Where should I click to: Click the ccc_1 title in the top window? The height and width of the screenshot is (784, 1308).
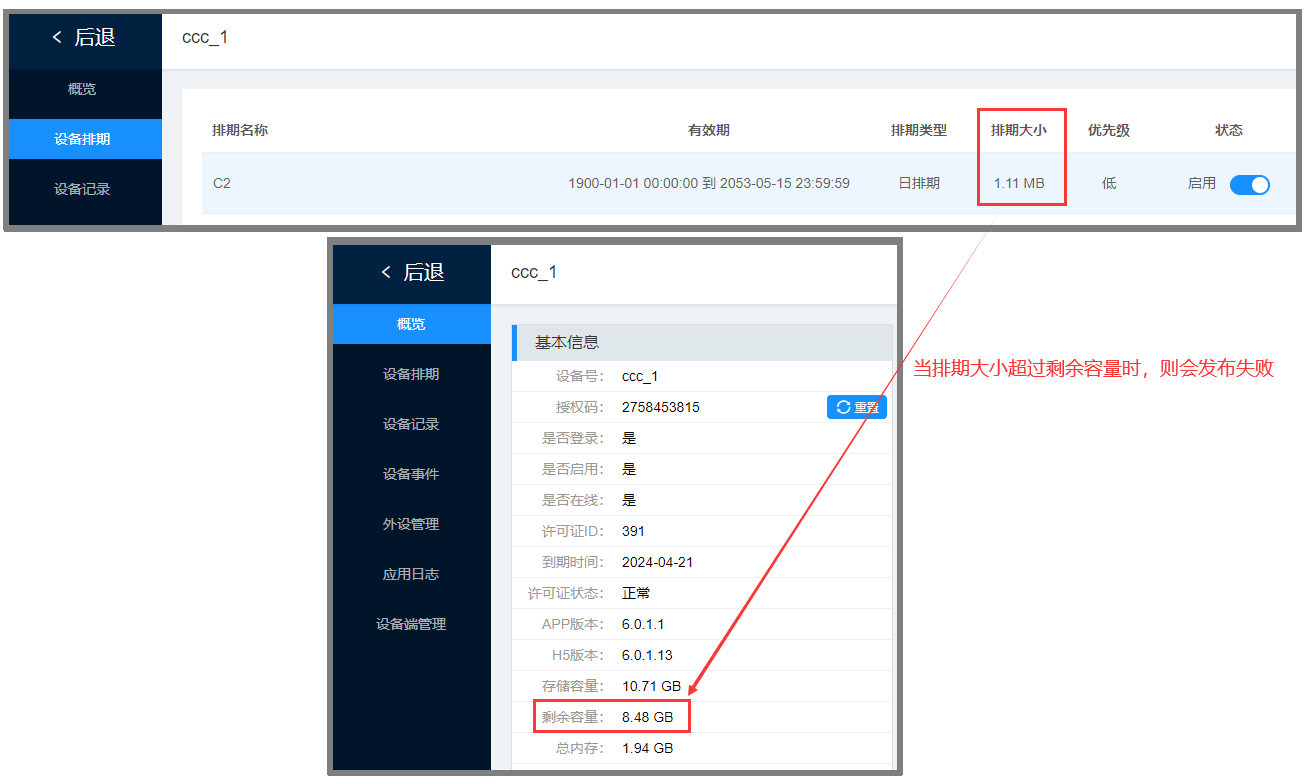[205, 37]
